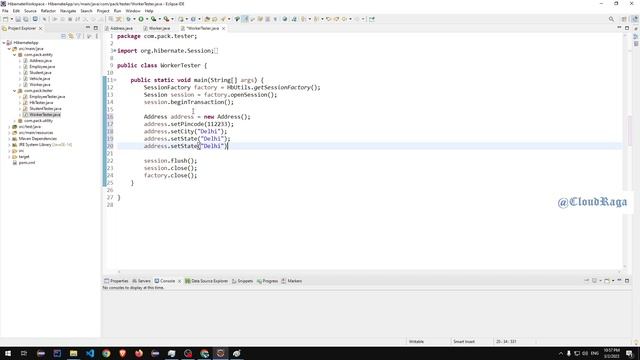Open Chrome from the taskbar
The height and width of the screenshot is (360, 640).
tap(106, 353)
